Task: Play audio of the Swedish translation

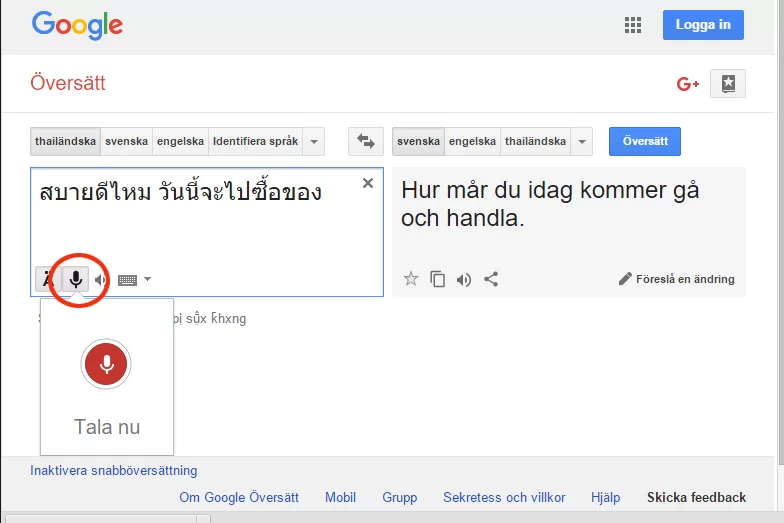Action: tap(463, 279)
